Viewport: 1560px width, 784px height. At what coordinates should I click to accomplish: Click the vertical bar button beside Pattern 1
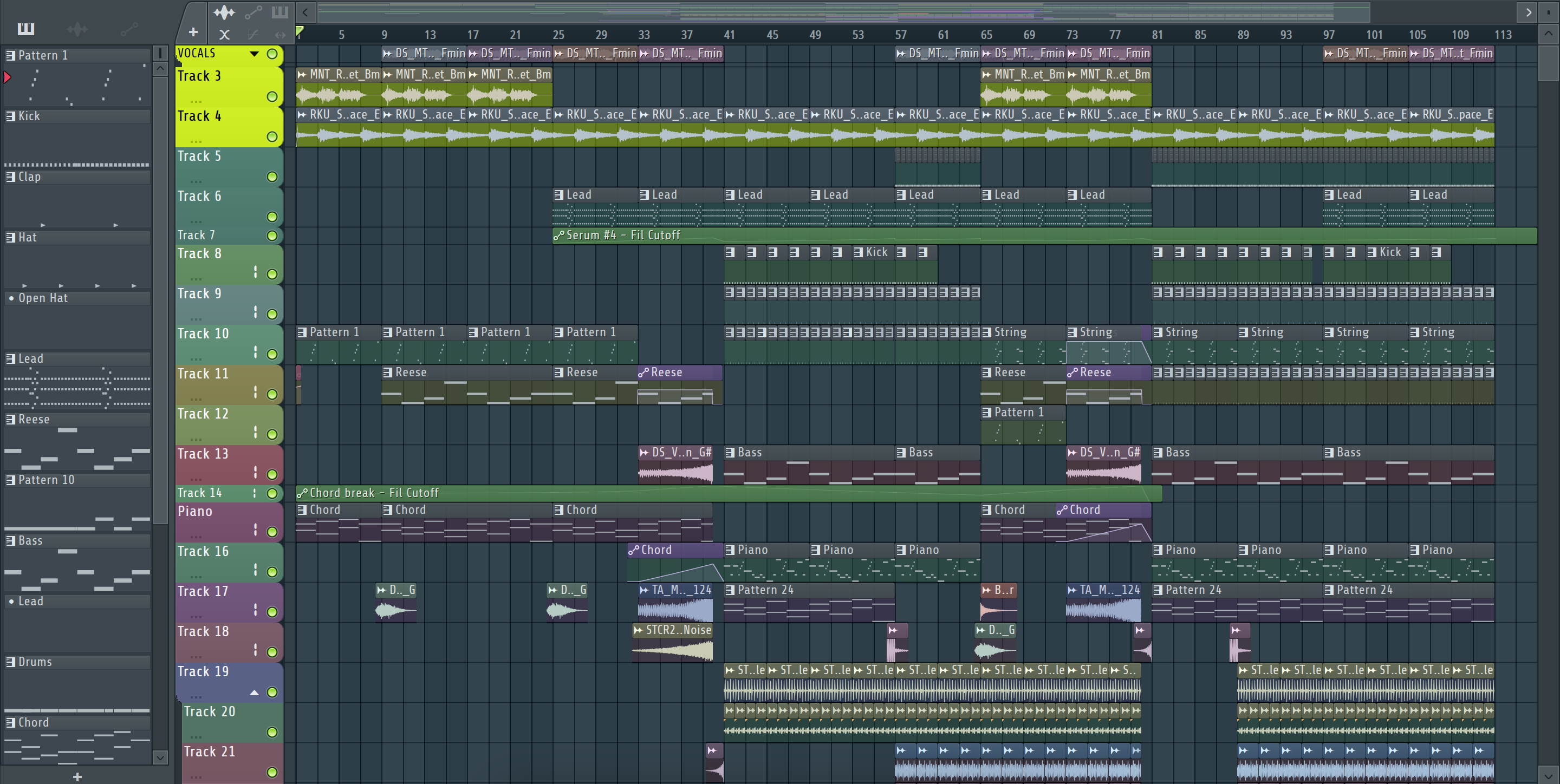[160, 53]
